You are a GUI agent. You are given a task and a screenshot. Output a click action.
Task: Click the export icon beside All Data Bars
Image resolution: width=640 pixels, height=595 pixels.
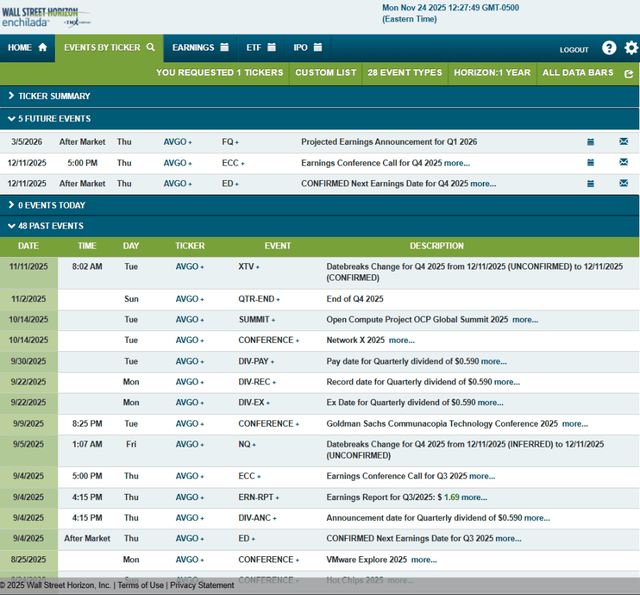tap(628, 73)
